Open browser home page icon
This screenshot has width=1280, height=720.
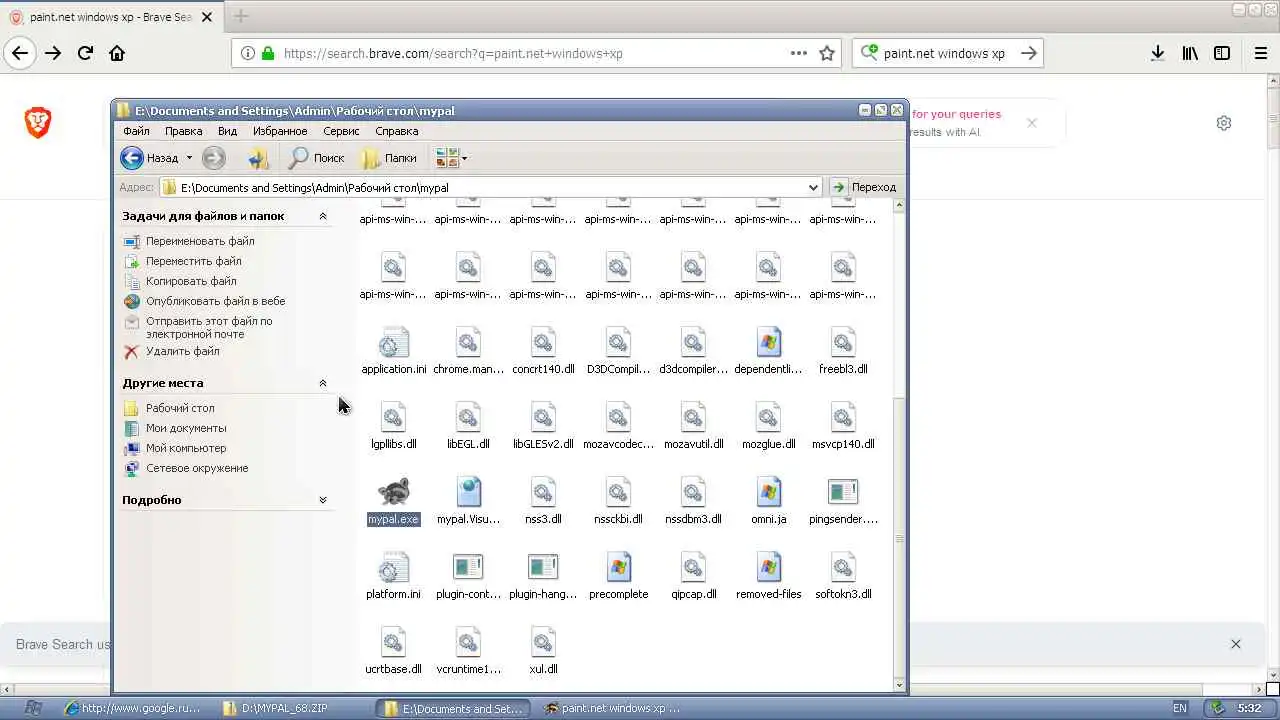[117, 53]
